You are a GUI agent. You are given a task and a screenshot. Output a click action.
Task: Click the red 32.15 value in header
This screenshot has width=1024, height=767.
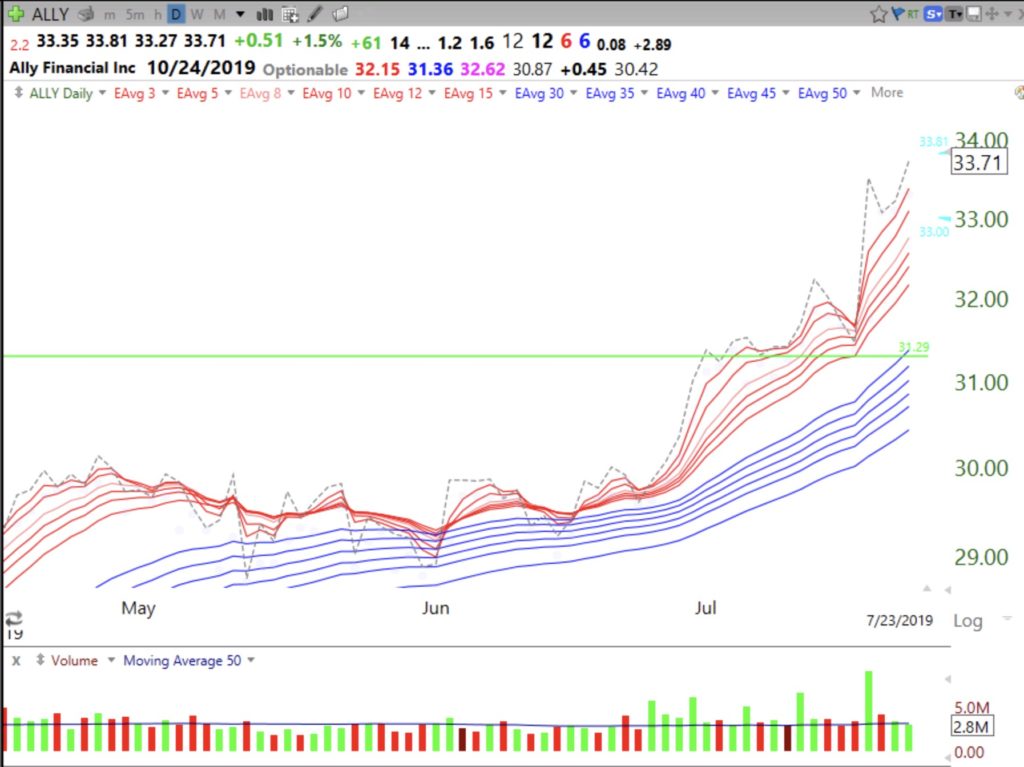pyautogui.click(x=377, y=69)
